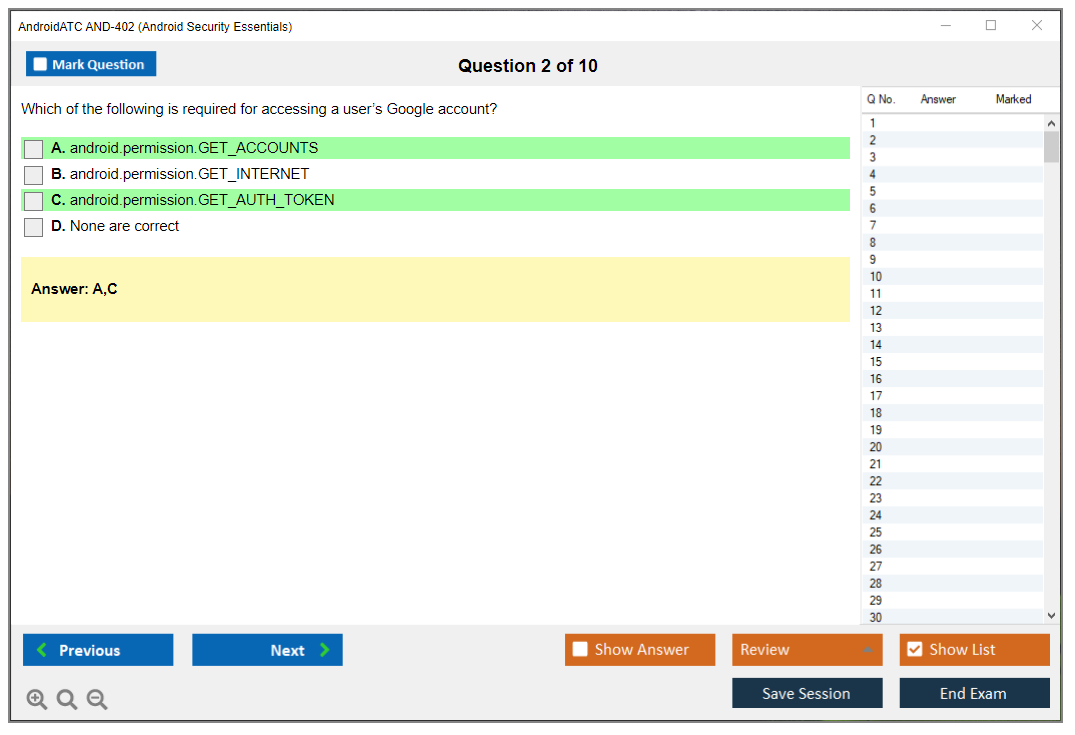Jump to question 5 in the list

873,191
